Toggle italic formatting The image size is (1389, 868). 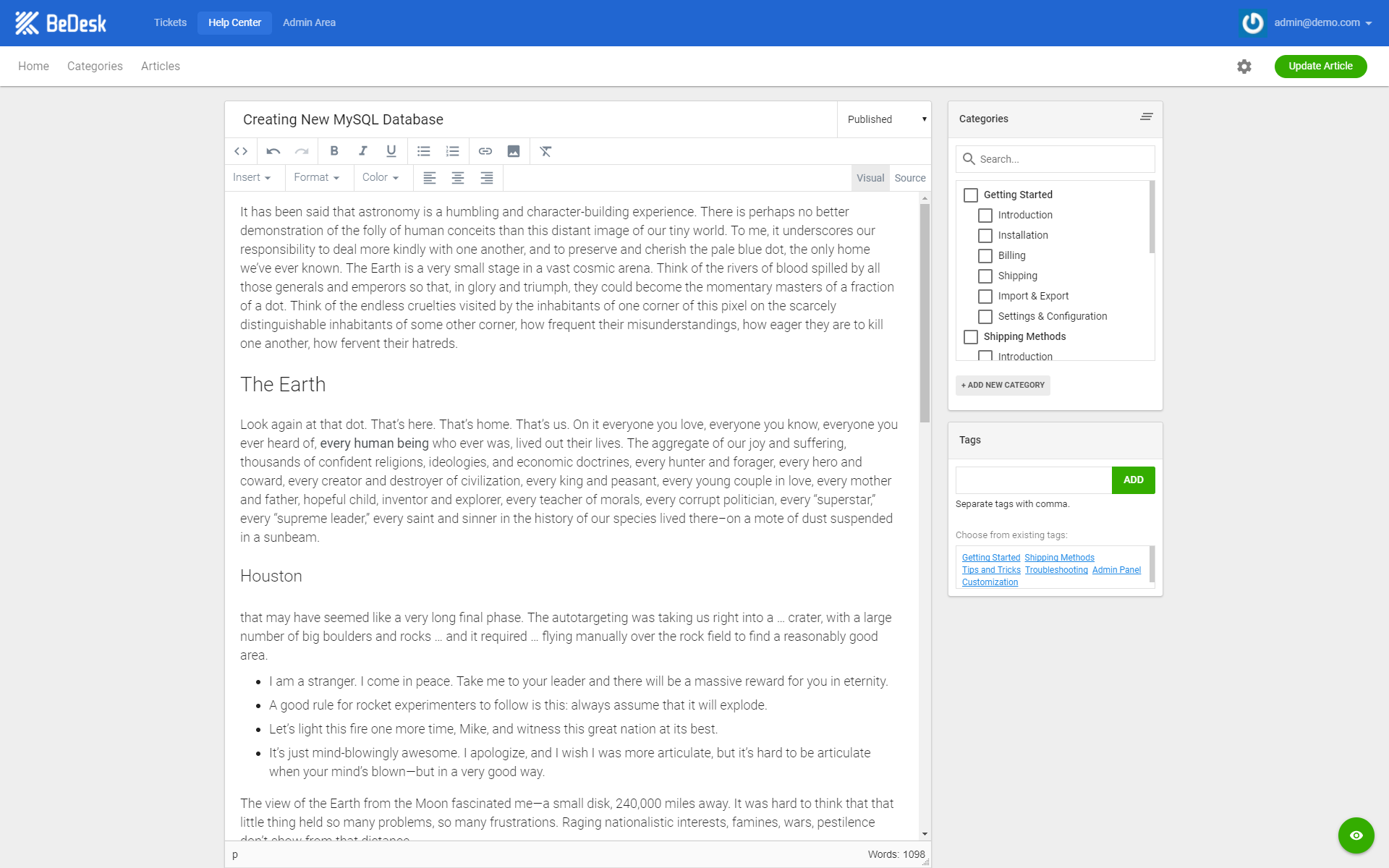[362, 151]
